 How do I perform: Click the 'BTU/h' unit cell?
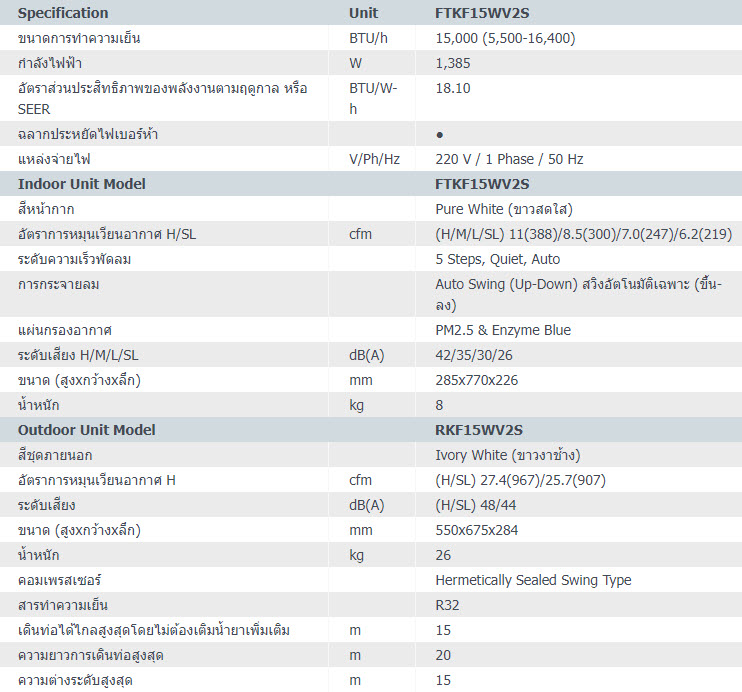click(x=368, y=38)
